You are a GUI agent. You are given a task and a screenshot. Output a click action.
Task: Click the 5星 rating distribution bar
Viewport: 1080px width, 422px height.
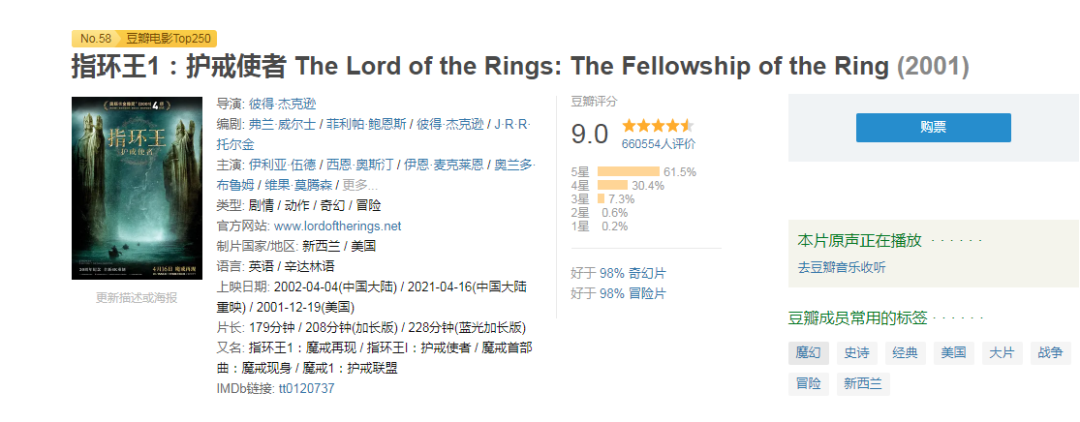tap(628, 172)
